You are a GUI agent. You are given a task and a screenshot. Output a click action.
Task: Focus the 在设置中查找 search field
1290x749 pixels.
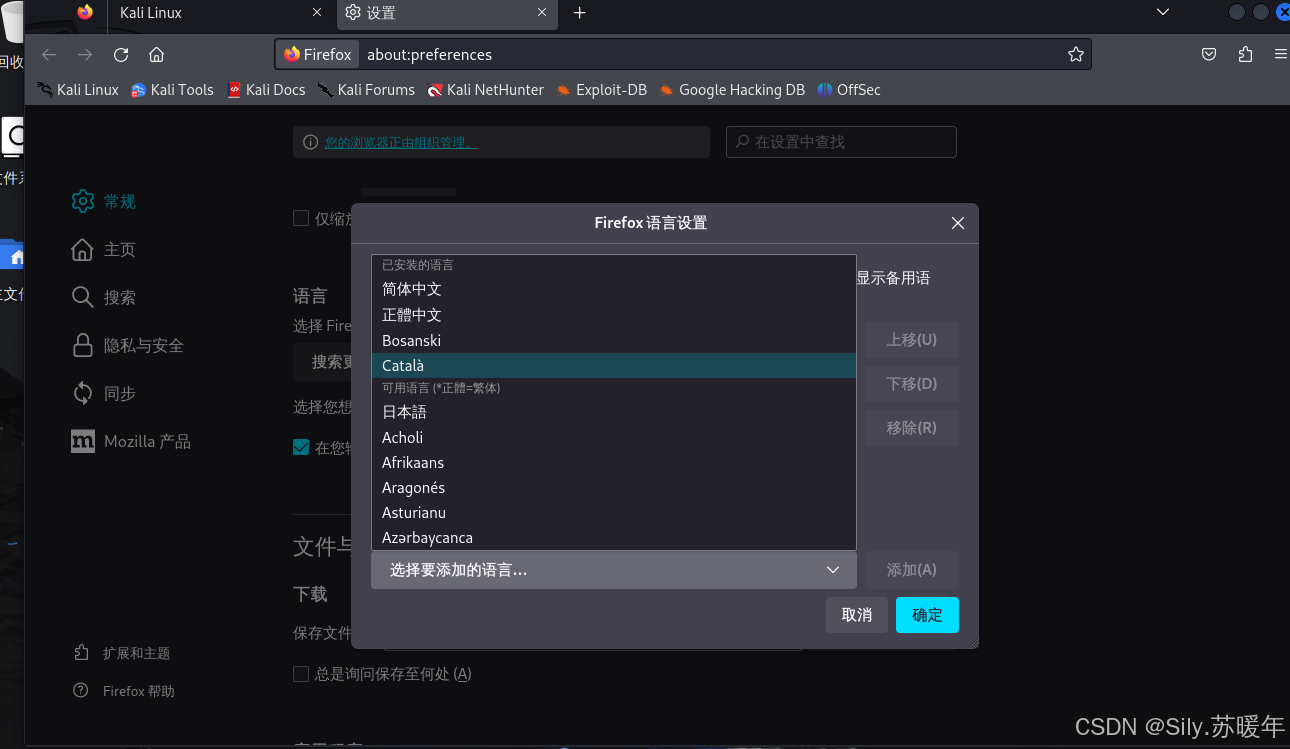[841, 142]
